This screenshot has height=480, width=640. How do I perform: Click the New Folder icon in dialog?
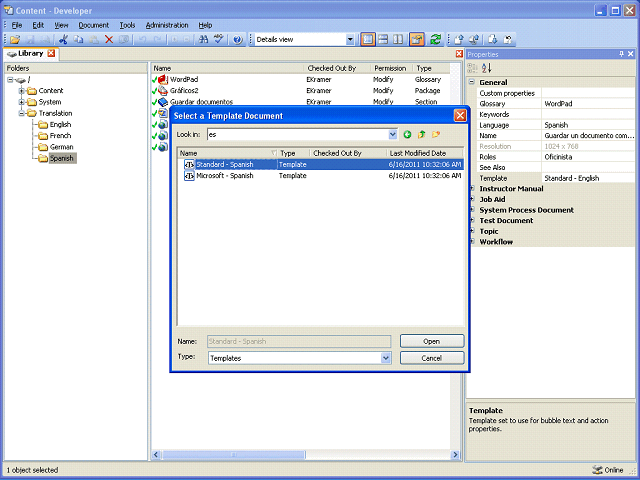pyautogui.click(x=436, y=134)
